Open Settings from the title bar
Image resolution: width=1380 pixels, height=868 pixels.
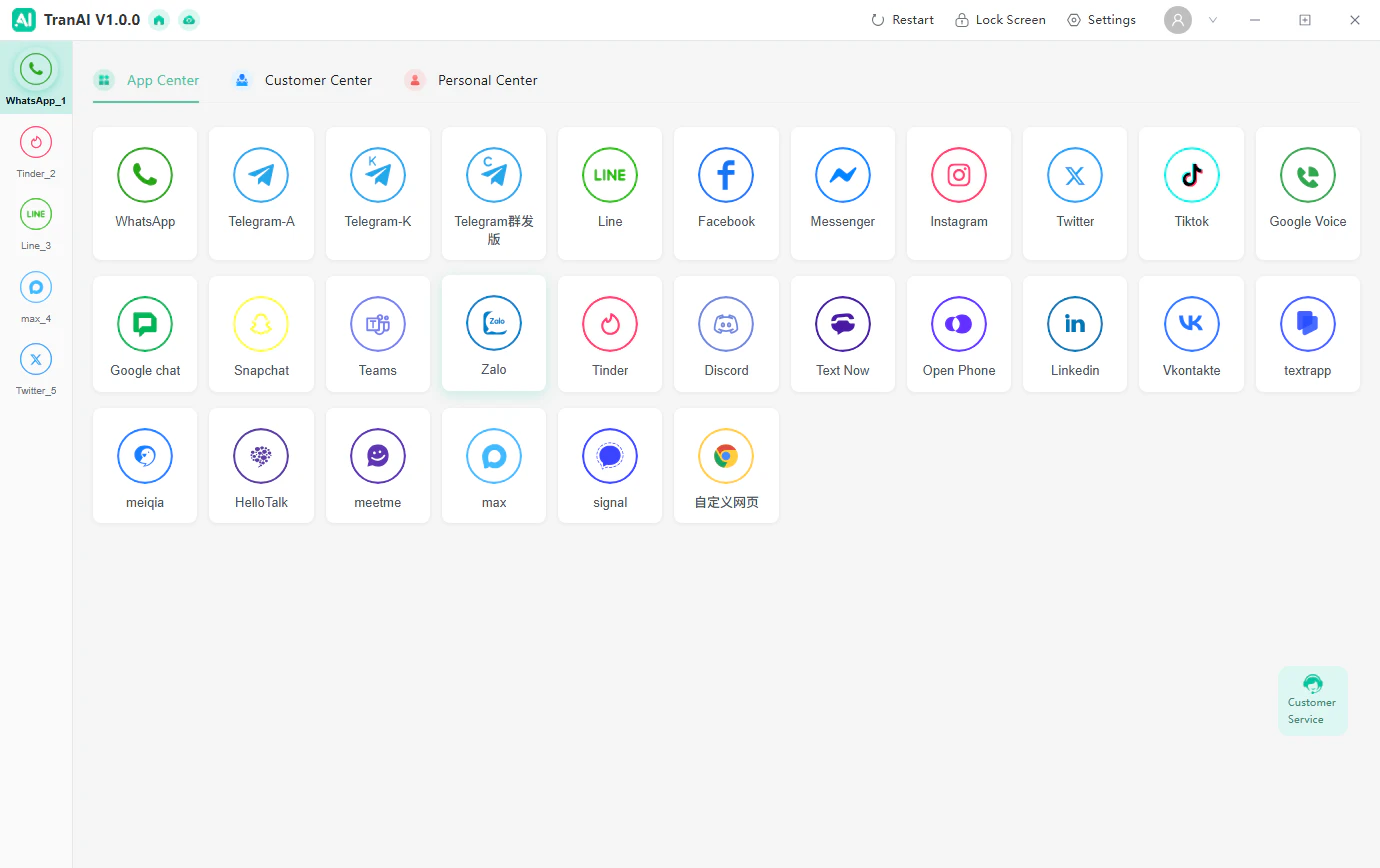(1101, 20)
